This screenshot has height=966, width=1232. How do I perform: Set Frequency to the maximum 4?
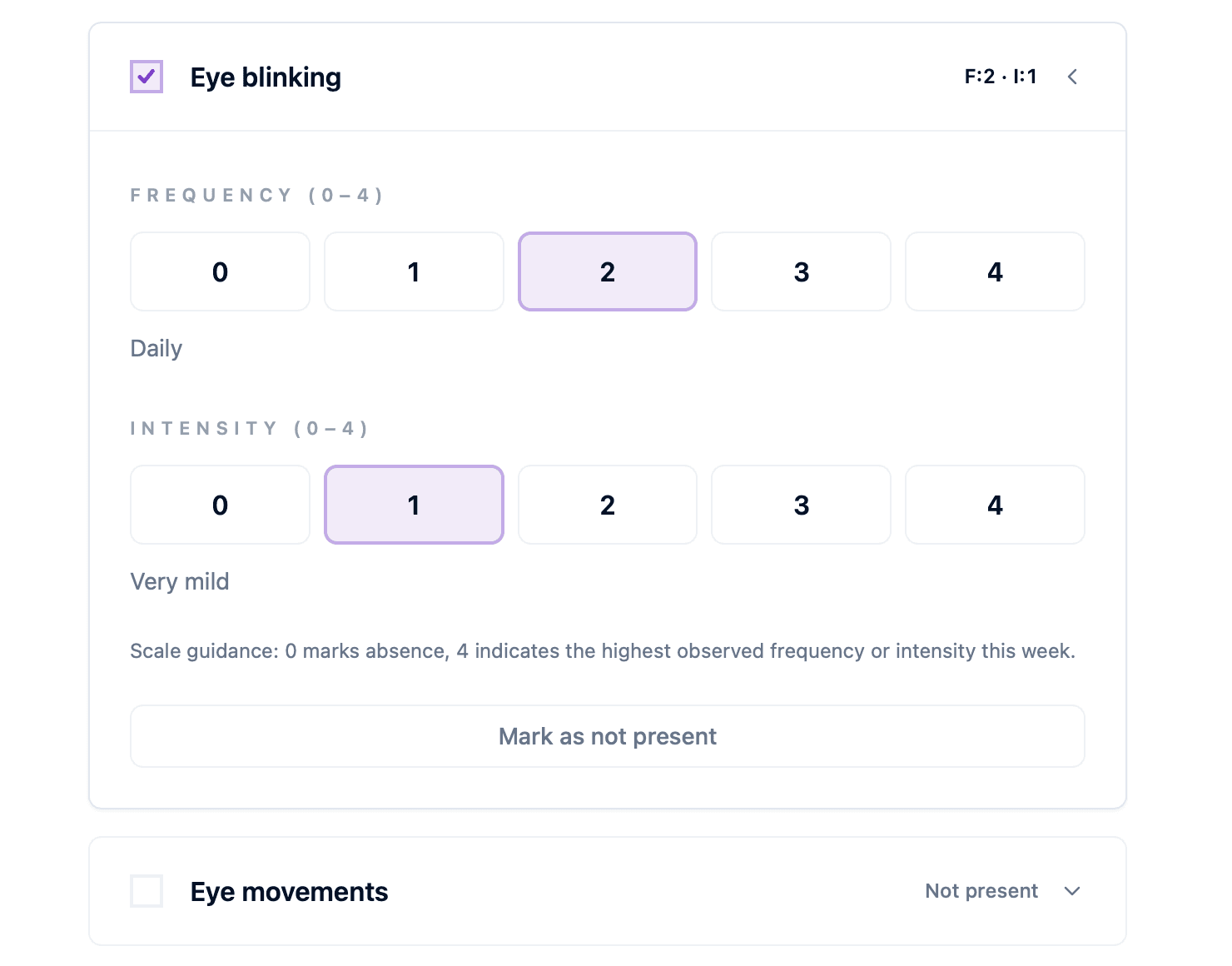(x=995, y=271)
